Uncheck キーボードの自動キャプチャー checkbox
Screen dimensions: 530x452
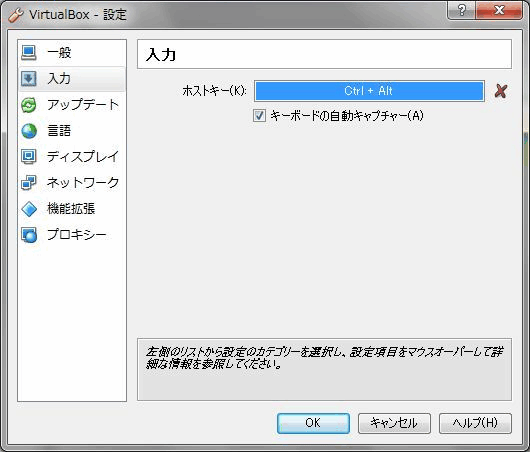(x=259, y=116)
